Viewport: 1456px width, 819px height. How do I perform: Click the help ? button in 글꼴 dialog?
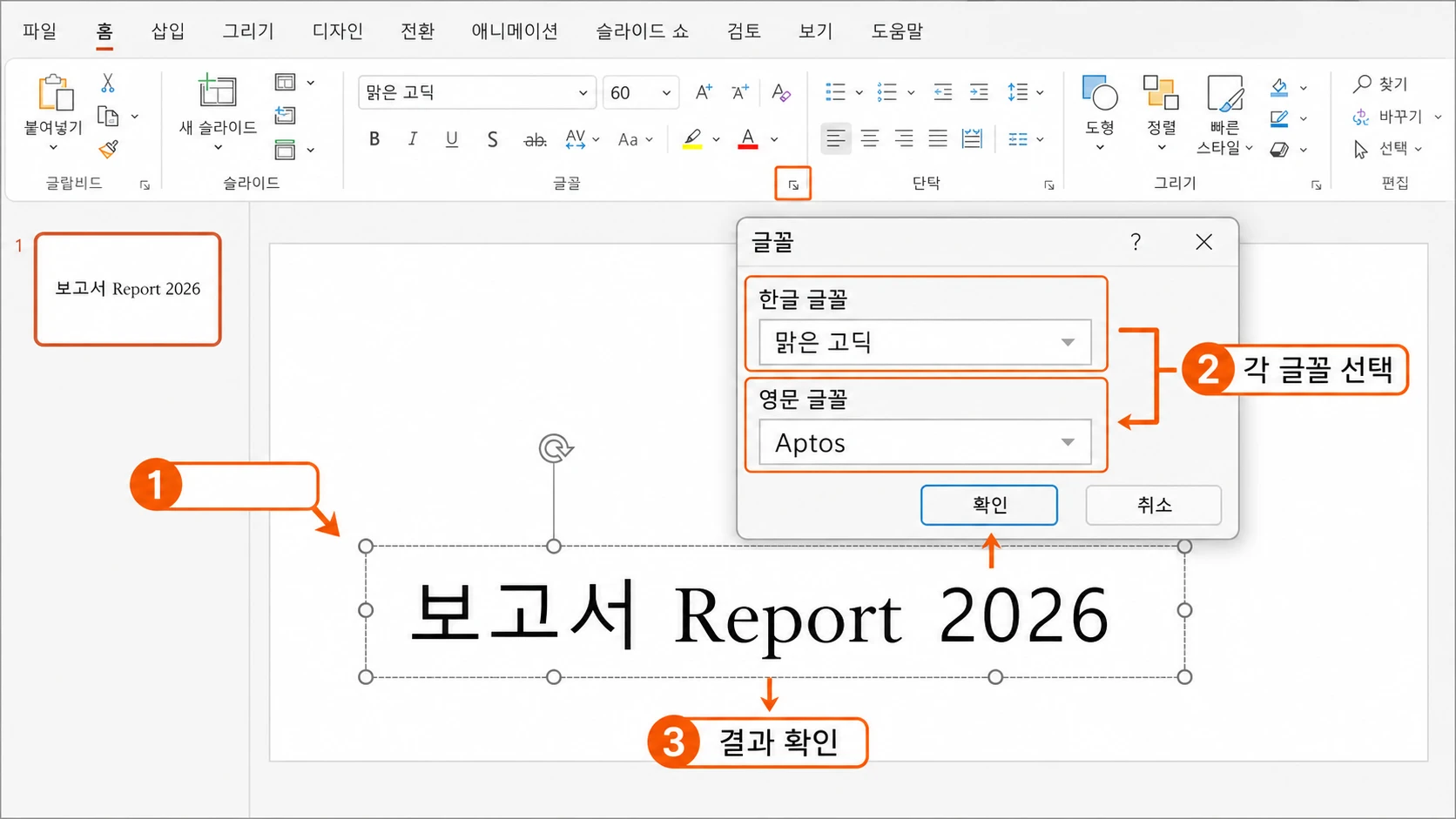click(1136, 242)
